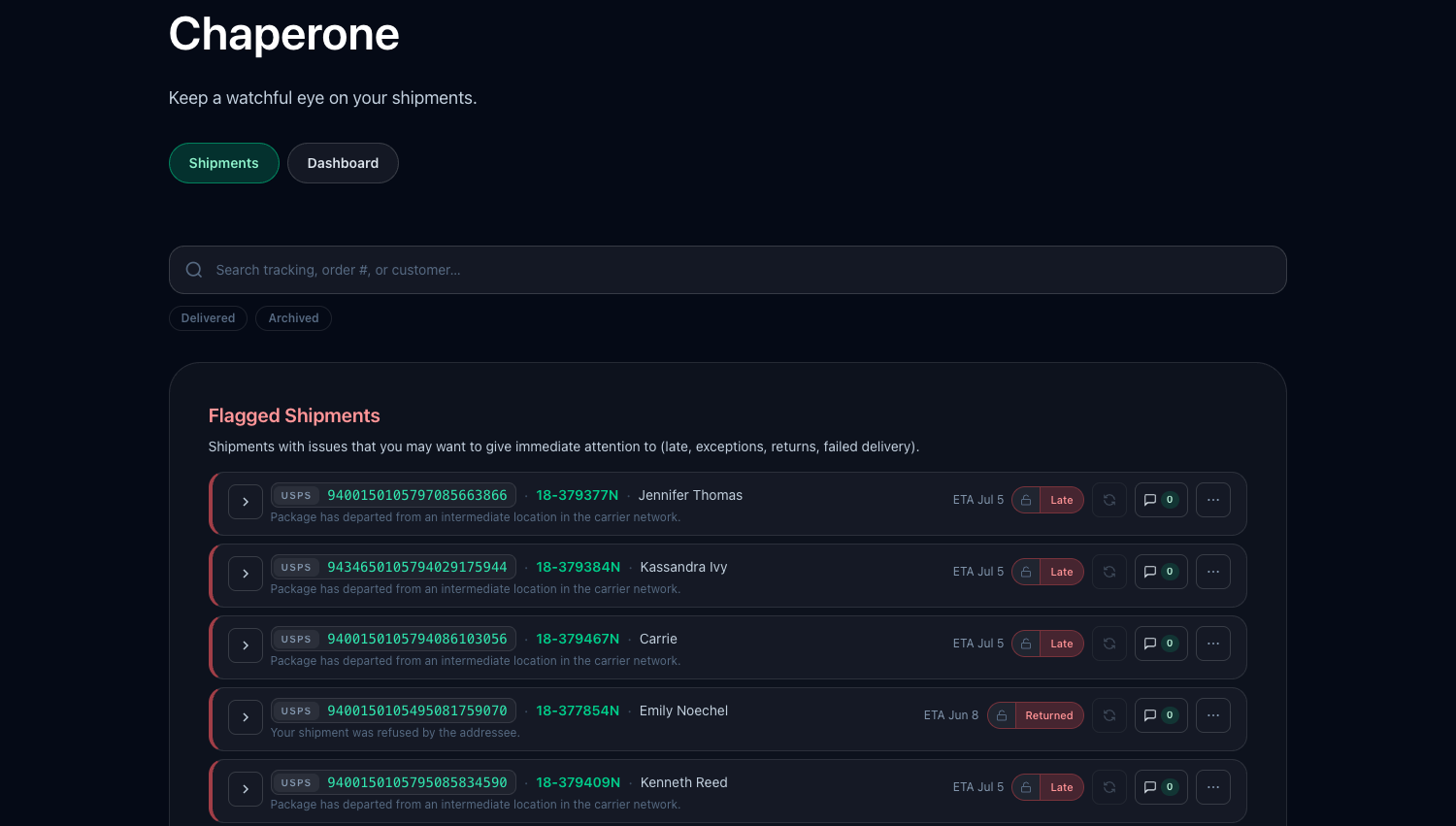
Task: Open order 18-379409N
Action: [578, 782]
